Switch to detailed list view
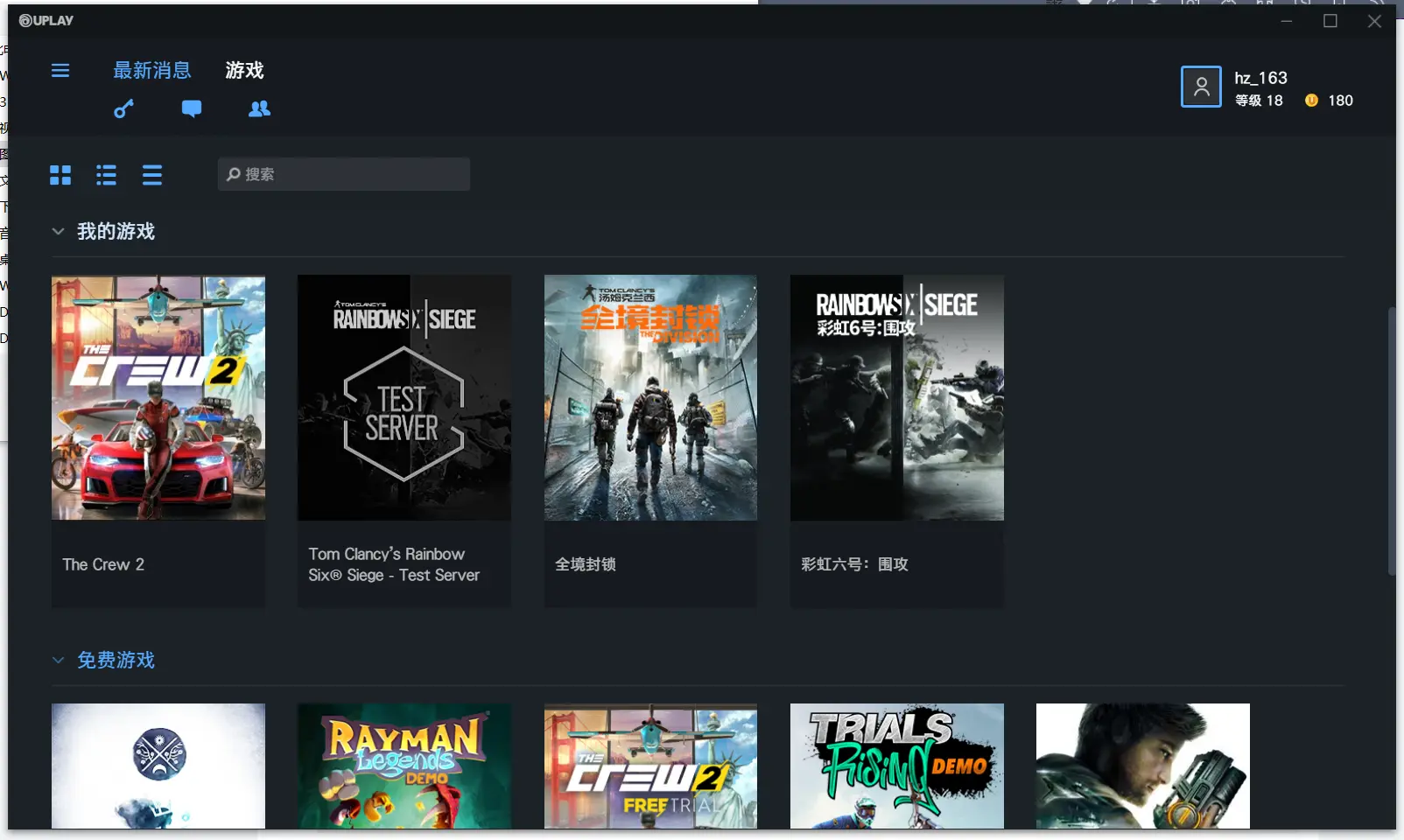The height and width of the screenshot is (840, 1404). [x=107, y=175]
